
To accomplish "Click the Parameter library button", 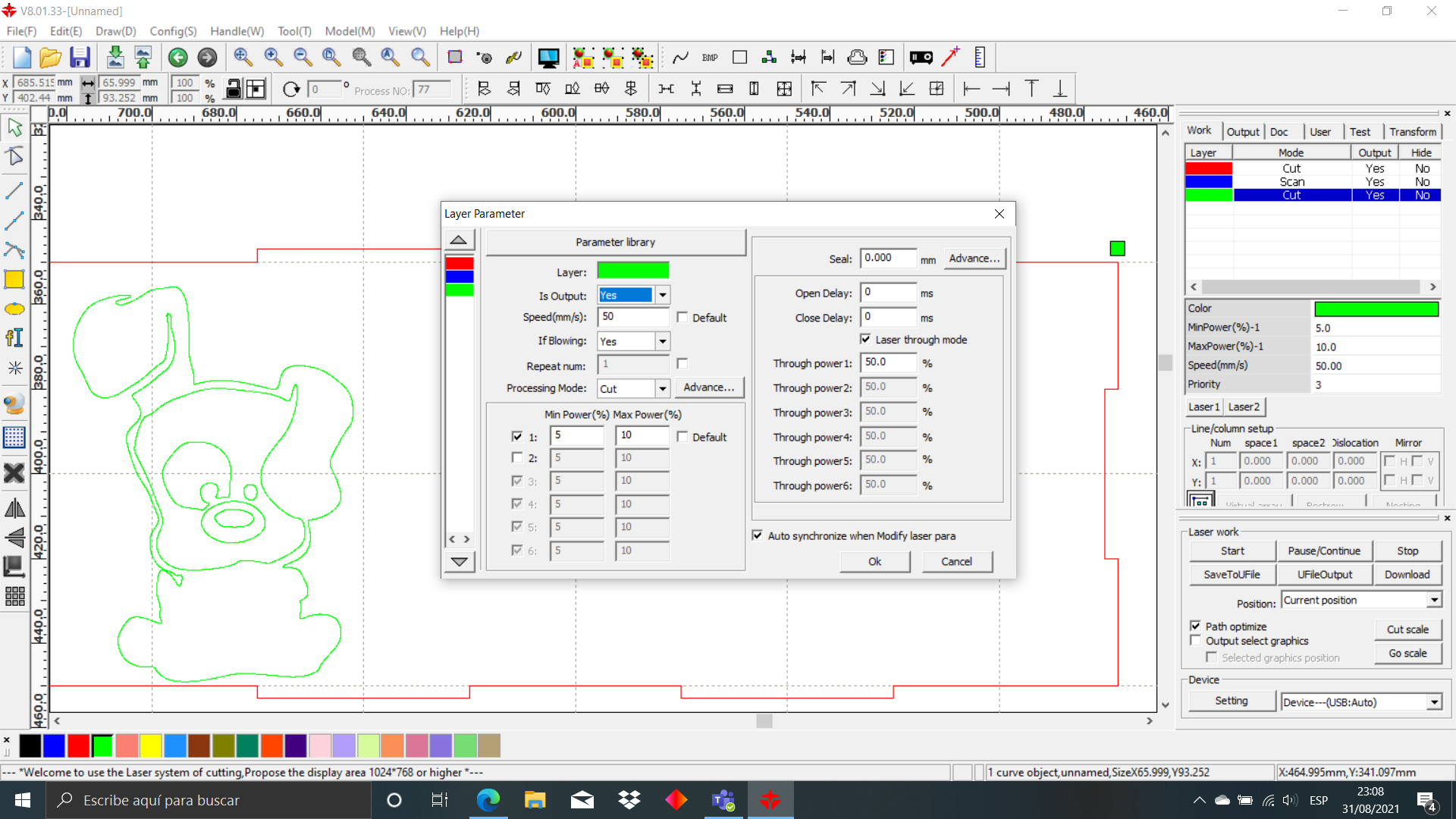I will (x=615, y=242).
